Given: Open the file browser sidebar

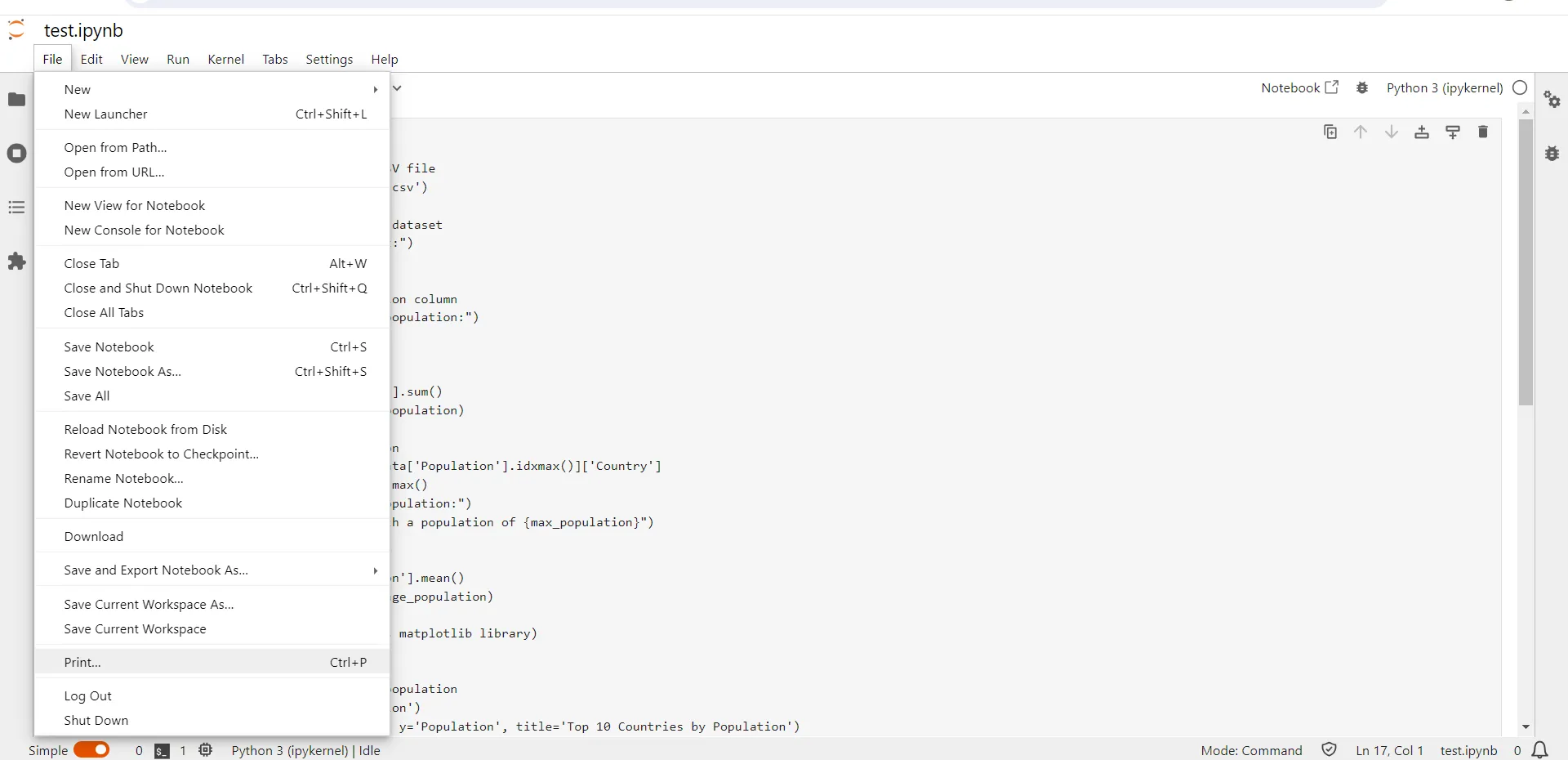Looking at the screenshot, I should click(16, 100).
